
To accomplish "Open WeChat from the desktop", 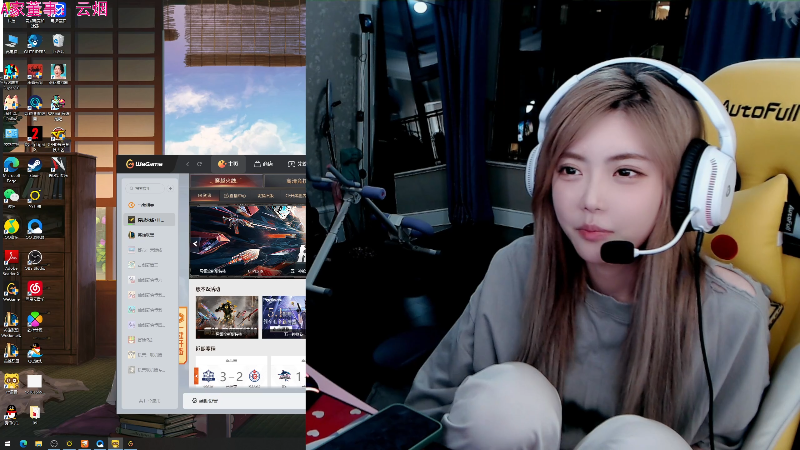I will click(11, 198).
